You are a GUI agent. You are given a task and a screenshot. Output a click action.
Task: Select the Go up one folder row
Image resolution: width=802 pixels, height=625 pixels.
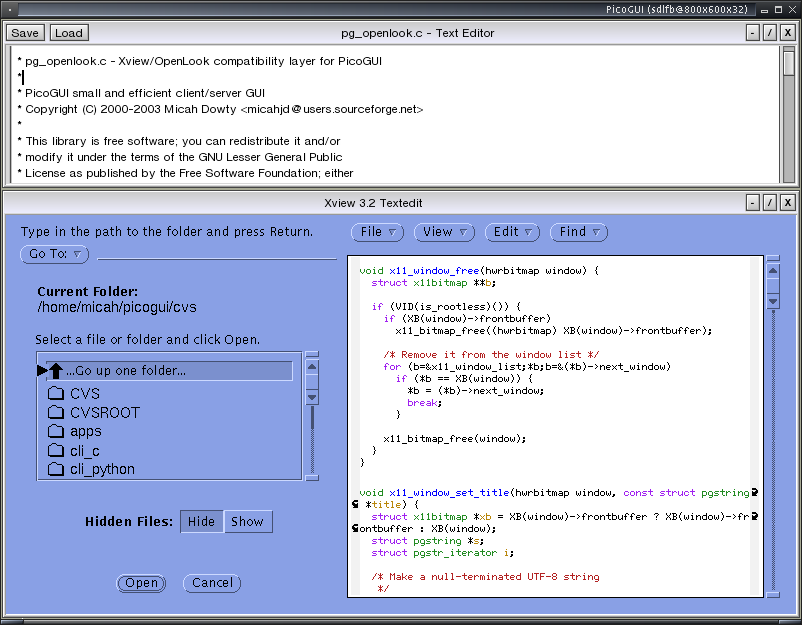(169, 371)
